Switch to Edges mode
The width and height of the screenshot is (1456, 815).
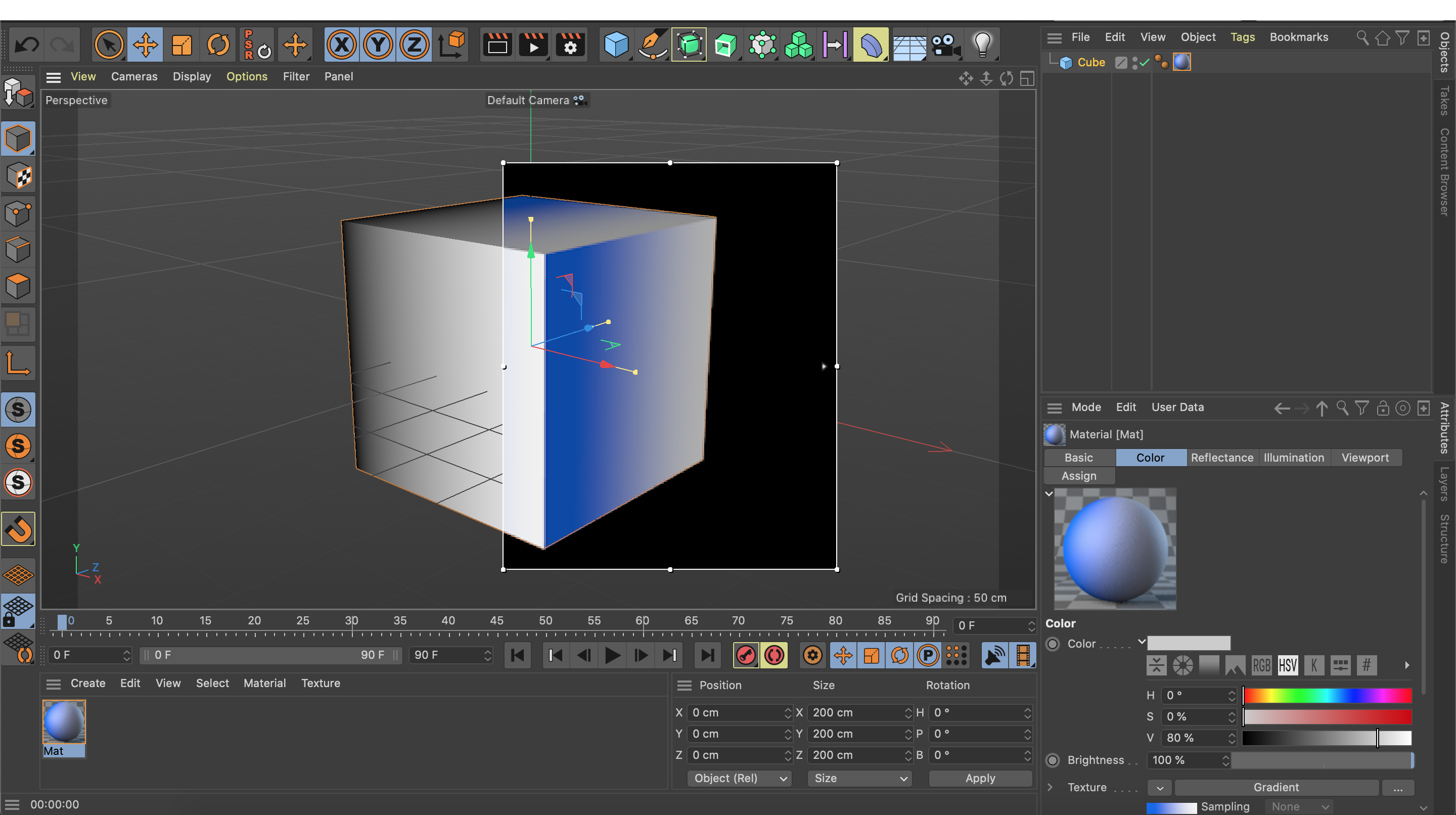18,250
